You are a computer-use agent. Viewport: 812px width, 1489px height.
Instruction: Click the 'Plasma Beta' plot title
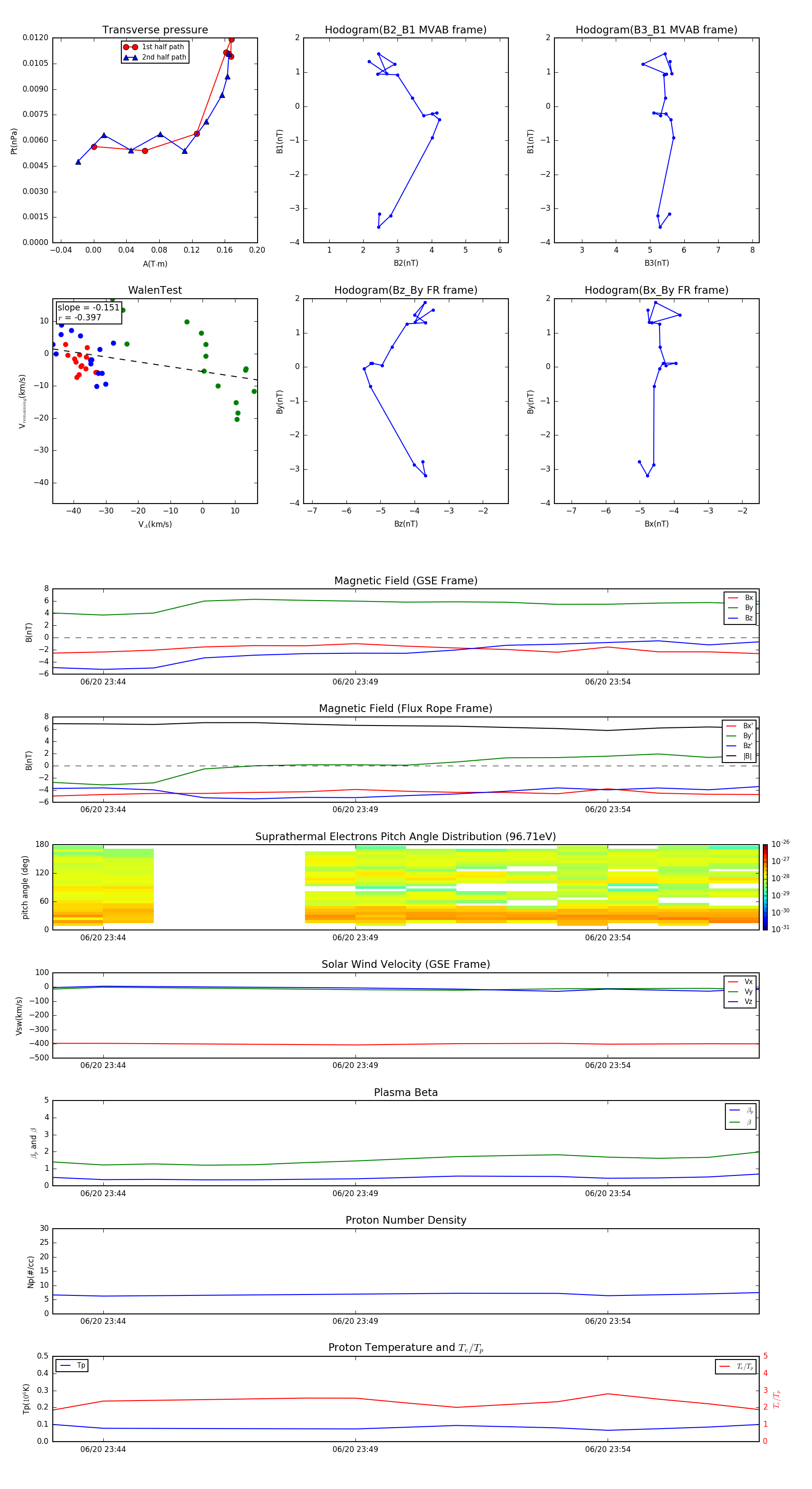(406, 1093)
